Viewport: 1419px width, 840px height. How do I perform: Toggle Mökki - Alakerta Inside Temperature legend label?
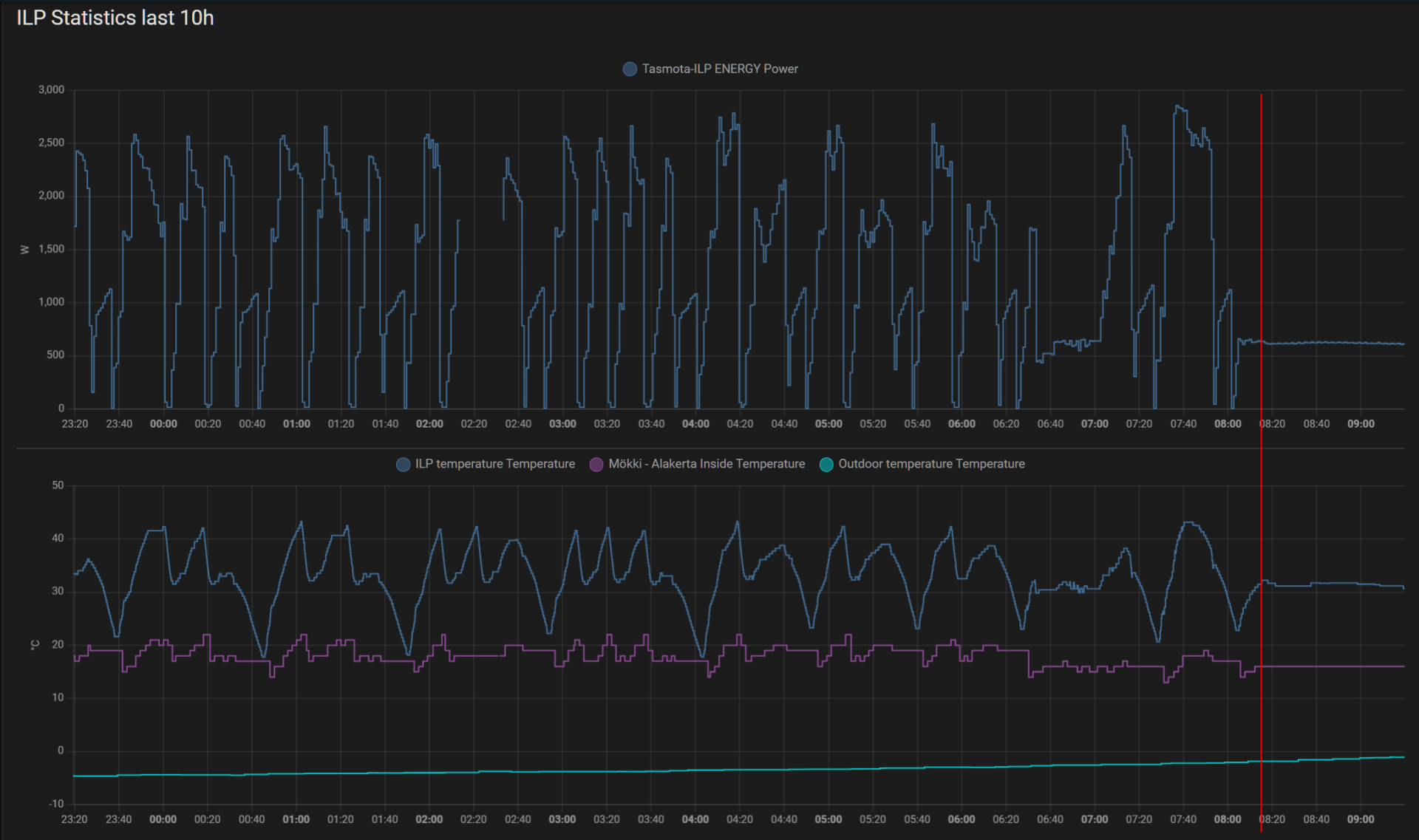706,464
